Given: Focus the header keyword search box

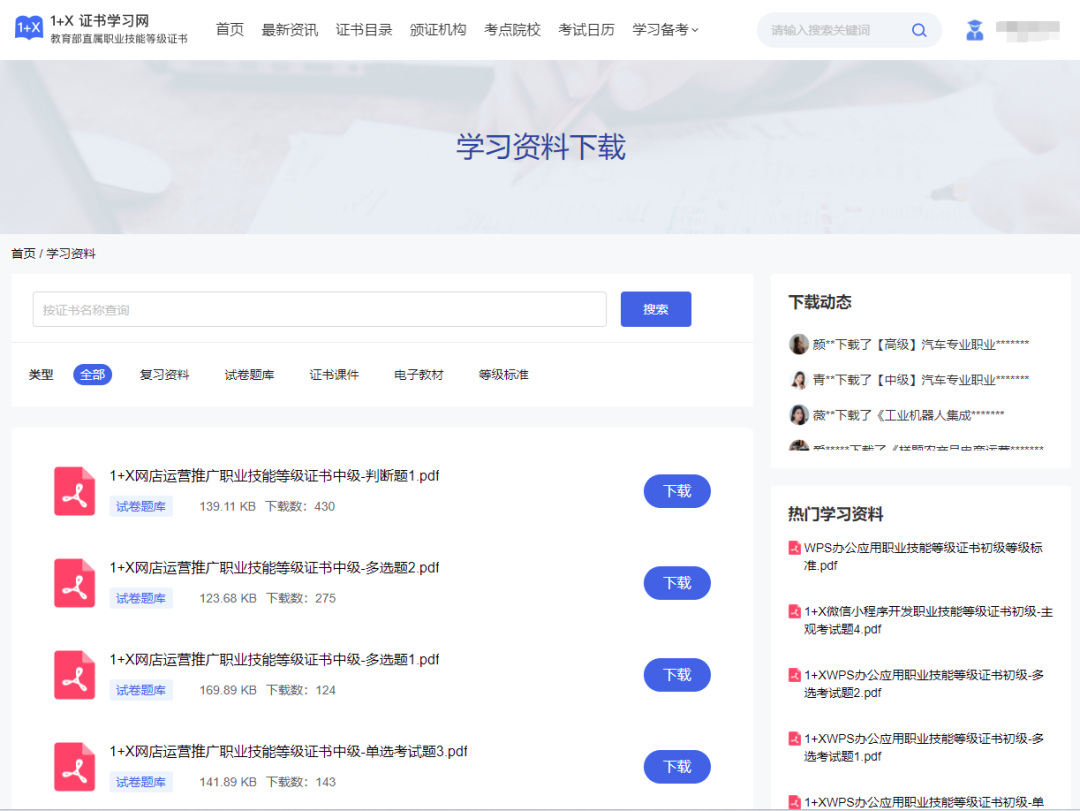Looking at the screenshot, I should point(833,30).
